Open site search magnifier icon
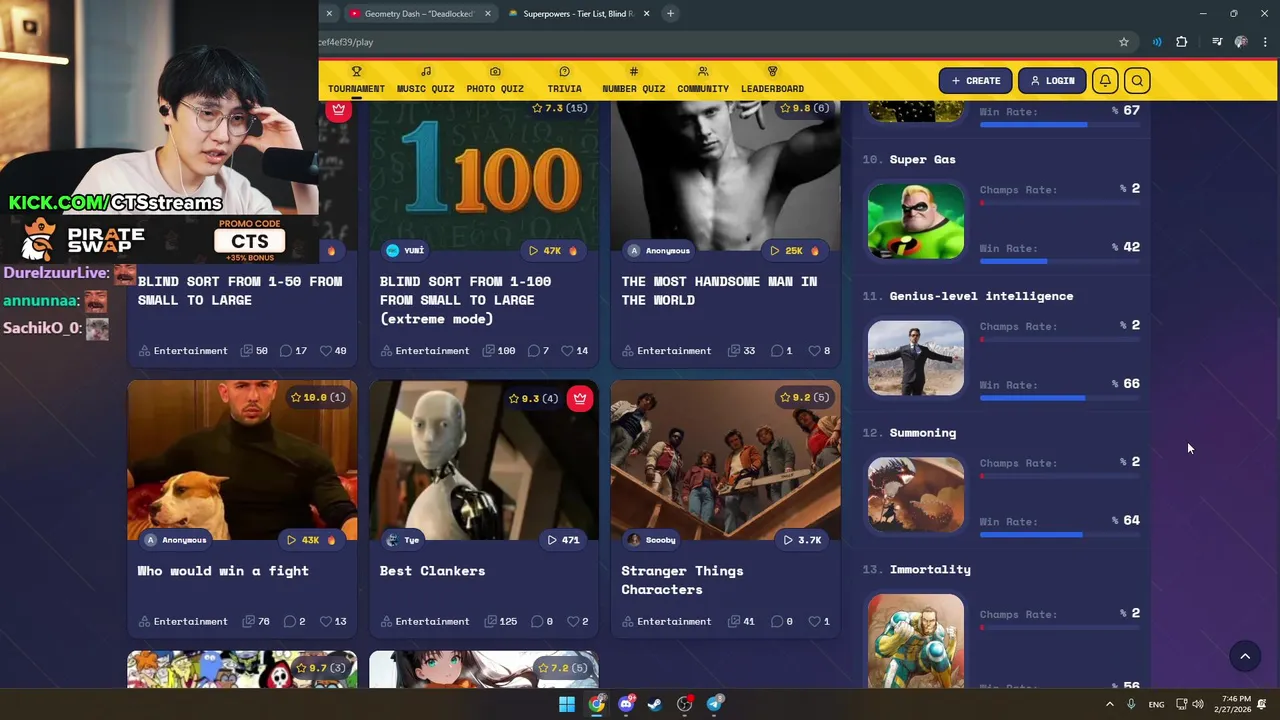The height and width of the screenshot is (720, 1280). 1137,81
